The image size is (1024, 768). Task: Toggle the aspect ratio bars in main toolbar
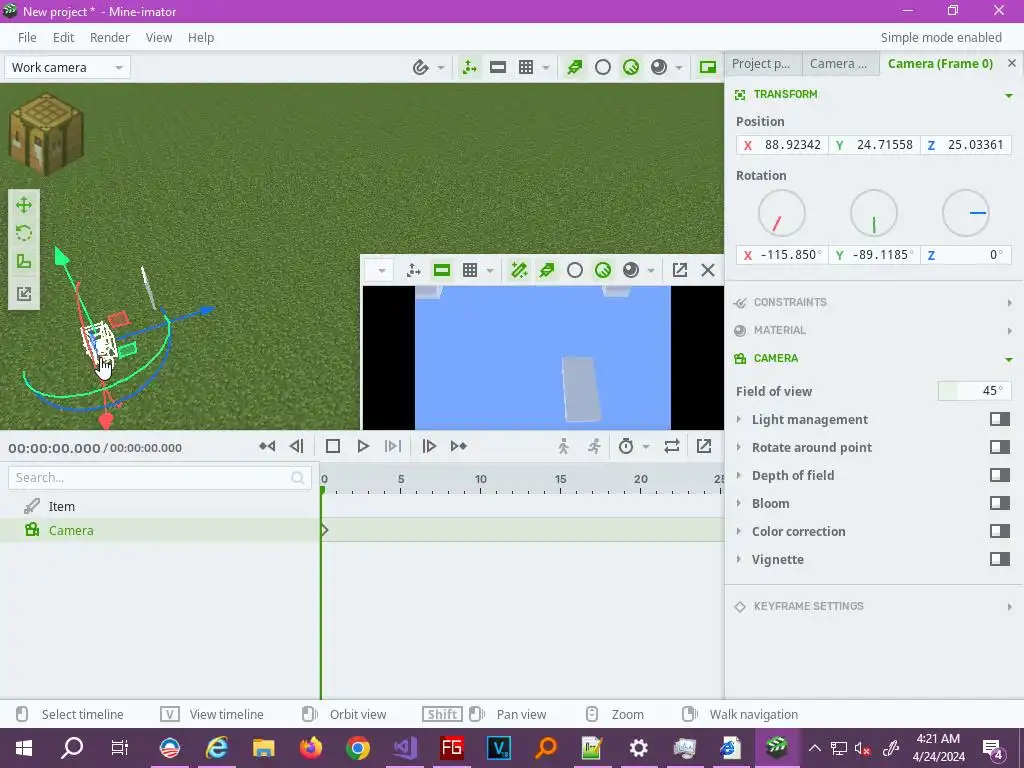(498, 67)
